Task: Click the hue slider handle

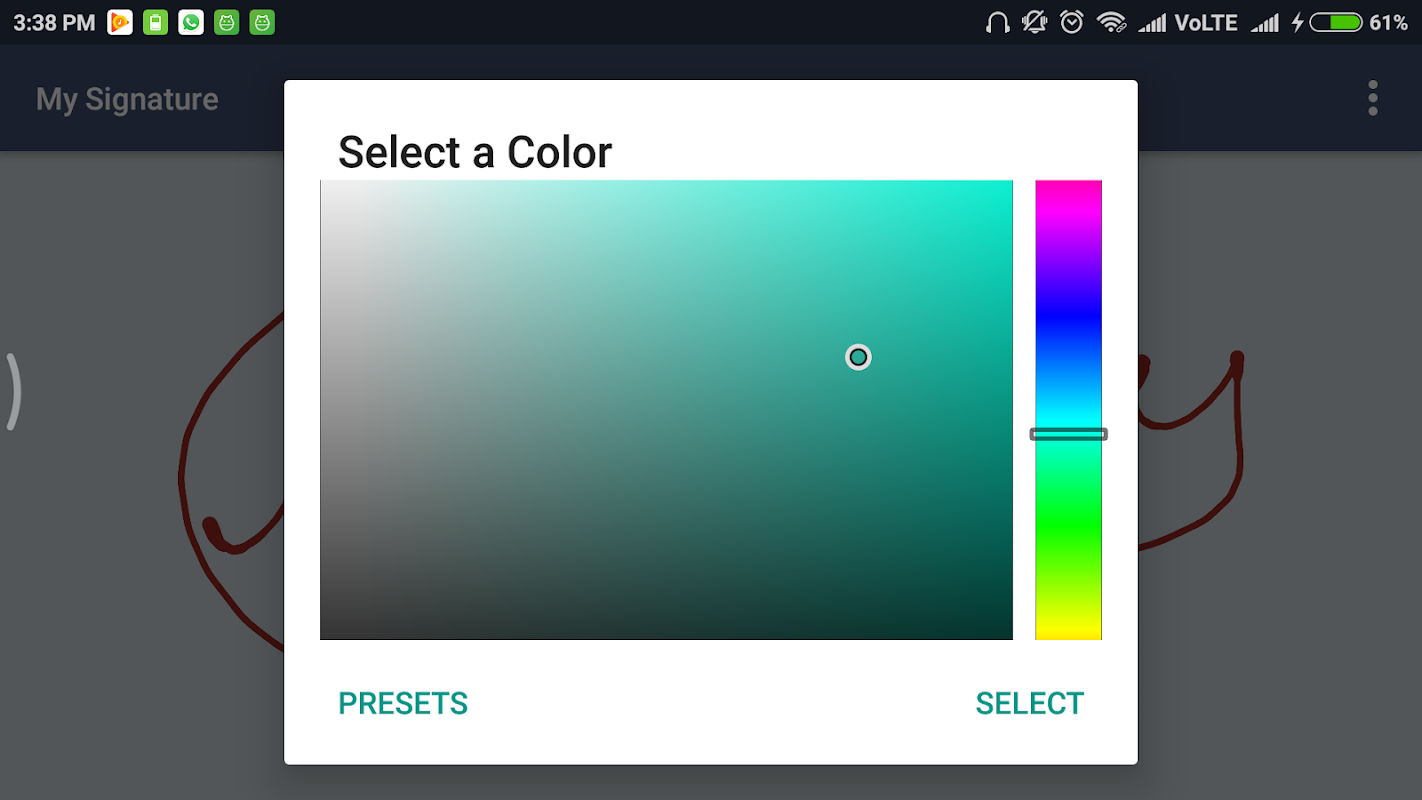Action: pyautogui.click(x=1068, y=434)
